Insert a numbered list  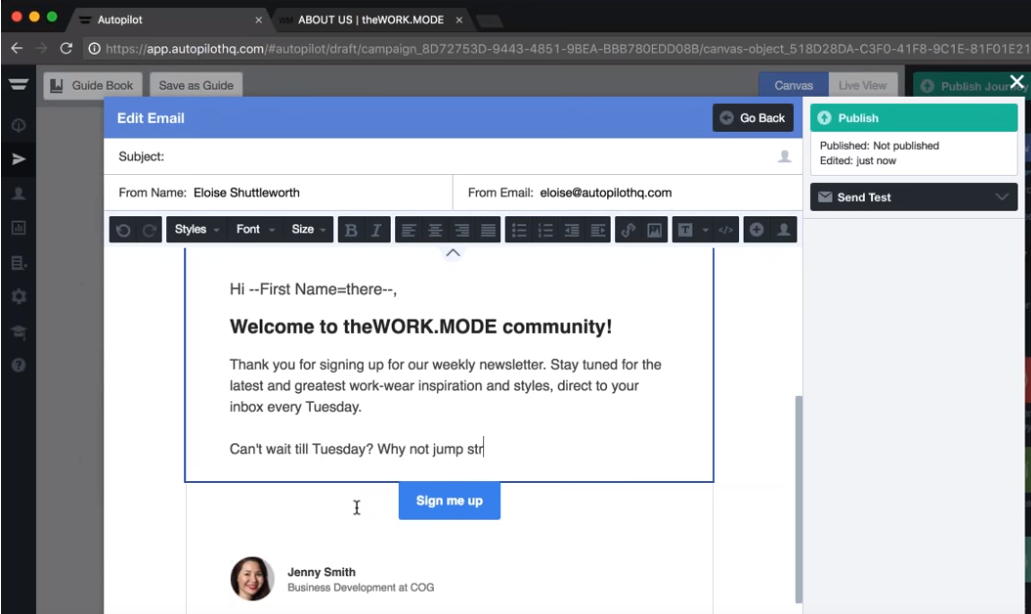545,230
